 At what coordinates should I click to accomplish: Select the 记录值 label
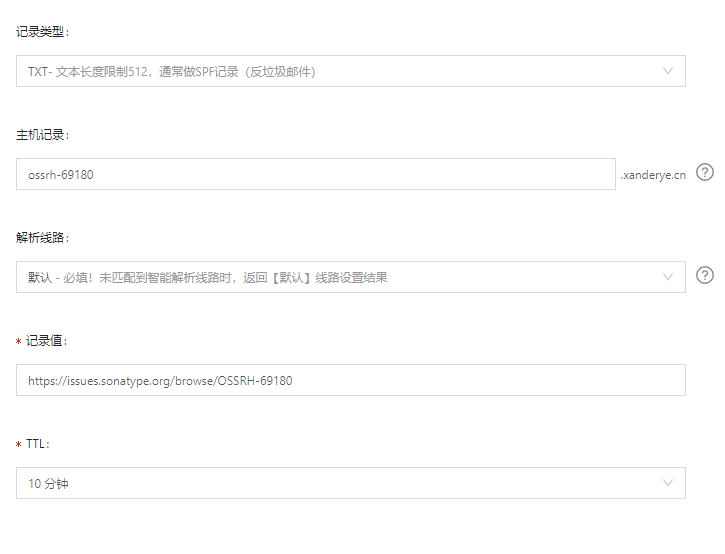click(46, 341)
